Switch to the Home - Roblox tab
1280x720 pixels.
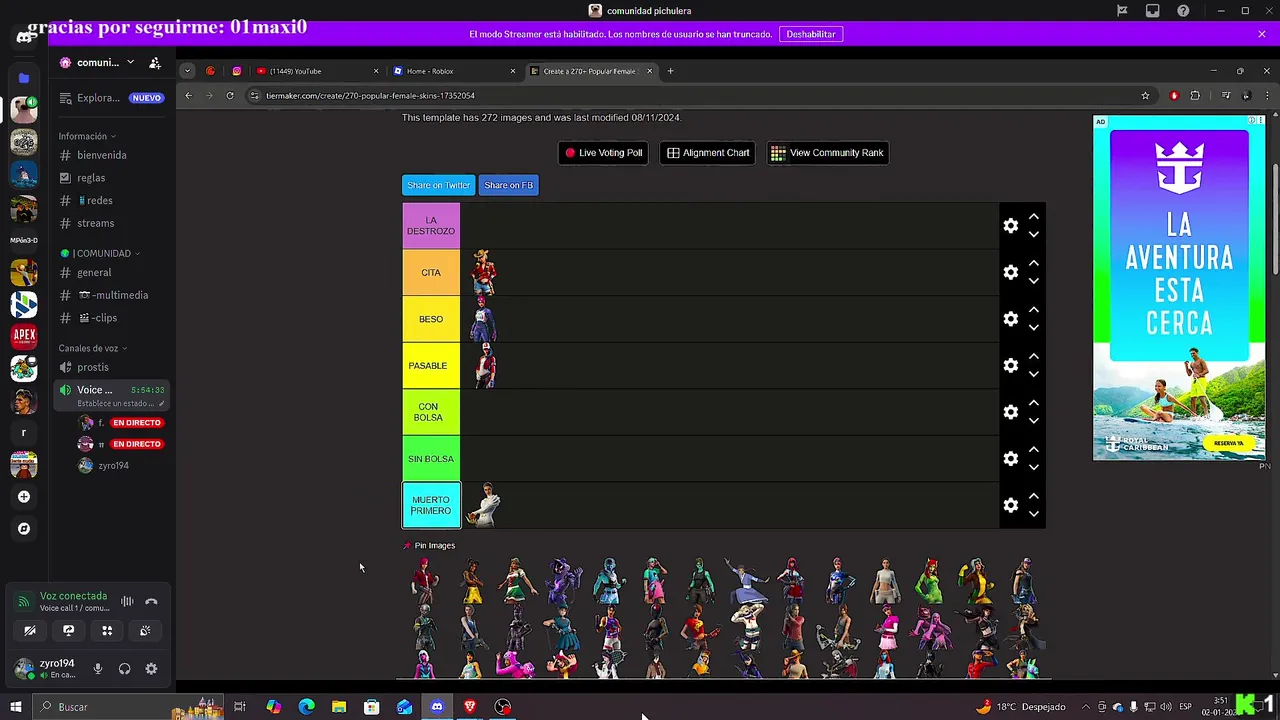(454, 71)
